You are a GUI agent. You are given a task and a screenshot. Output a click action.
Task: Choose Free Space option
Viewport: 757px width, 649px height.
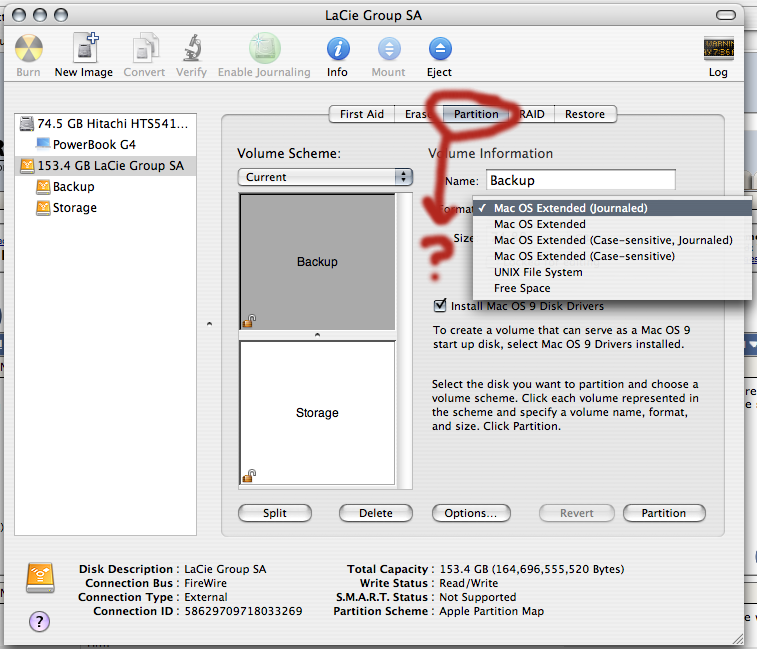click(612, 288)
